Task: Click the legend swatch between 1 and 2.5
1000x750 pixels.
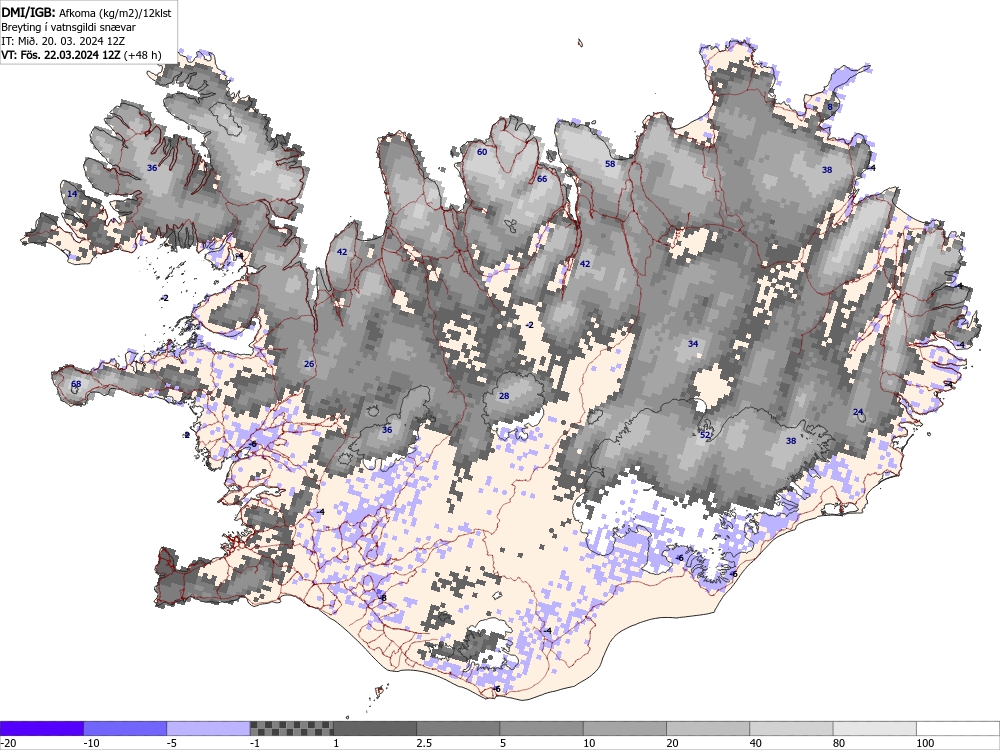Action: (375, 728)
